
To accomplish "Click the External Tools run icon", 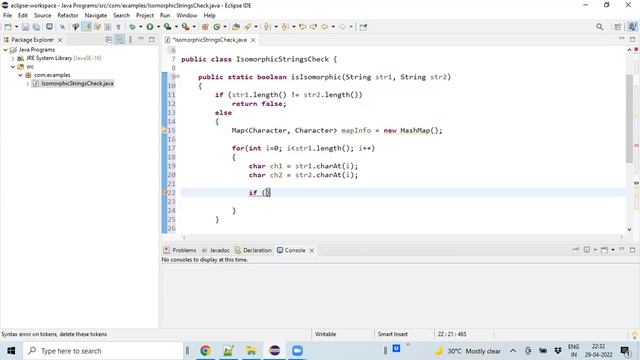I will click(185, 27).
